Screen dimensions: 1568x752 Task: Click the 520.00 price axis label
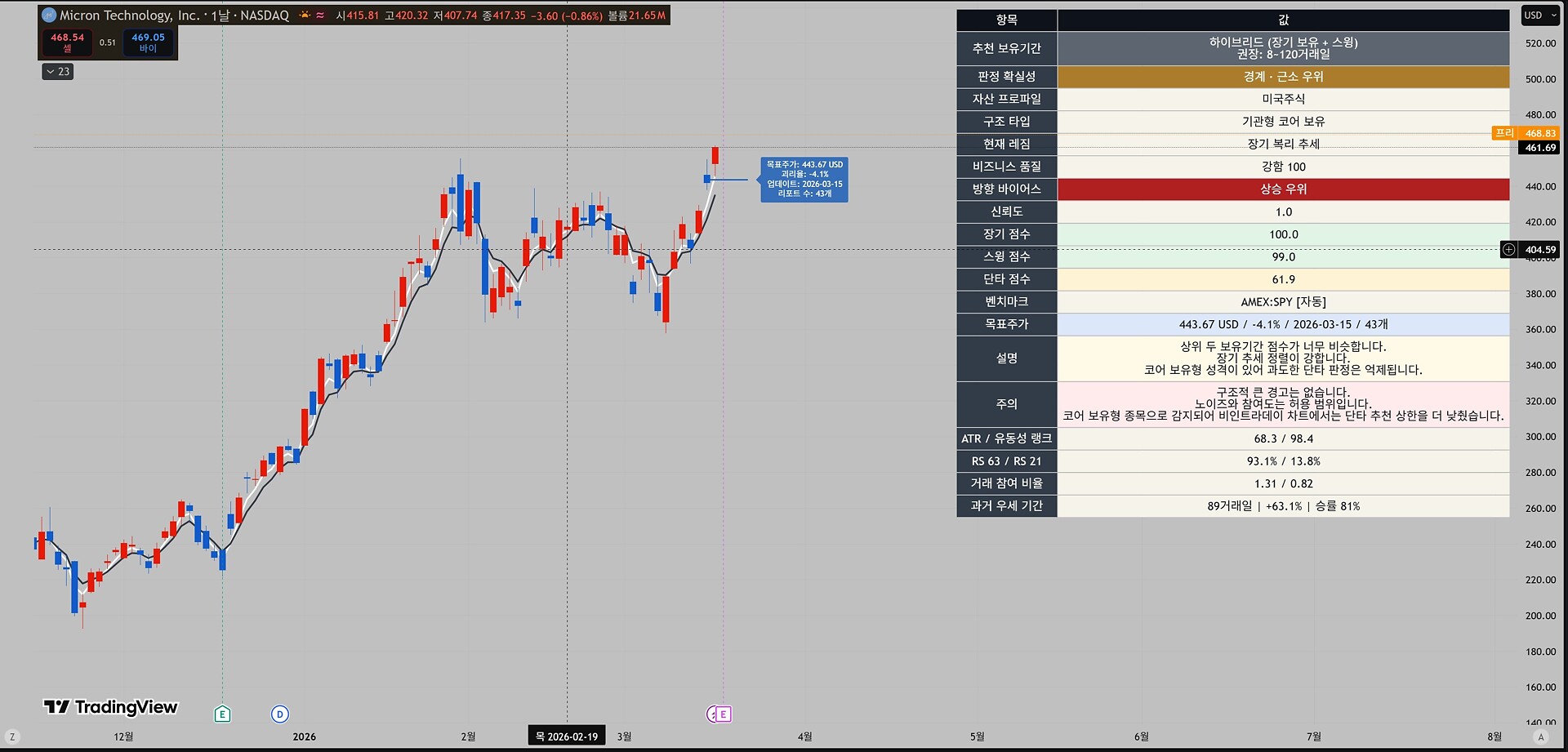pos(1540,43)
